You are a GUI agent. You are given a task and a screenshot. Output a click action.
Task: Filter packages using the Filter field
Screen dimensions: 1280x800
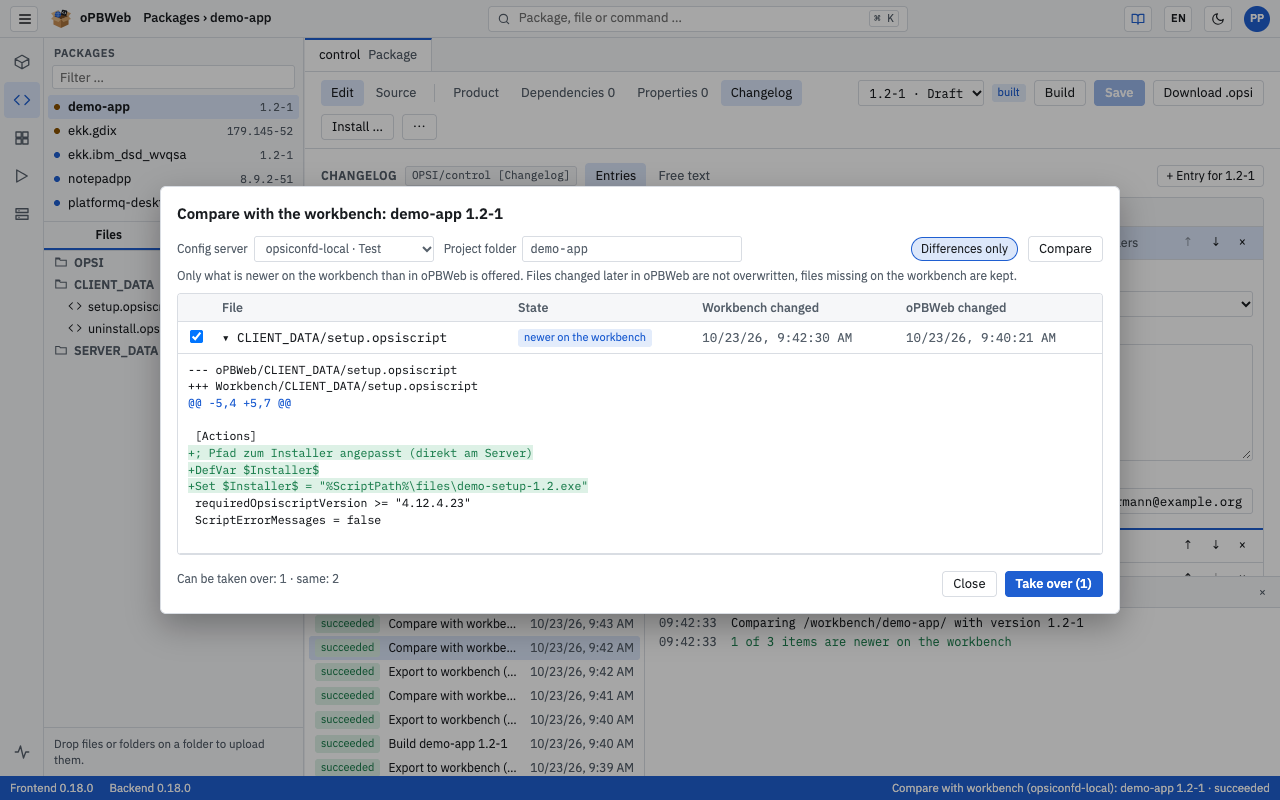tap(174, 78)
